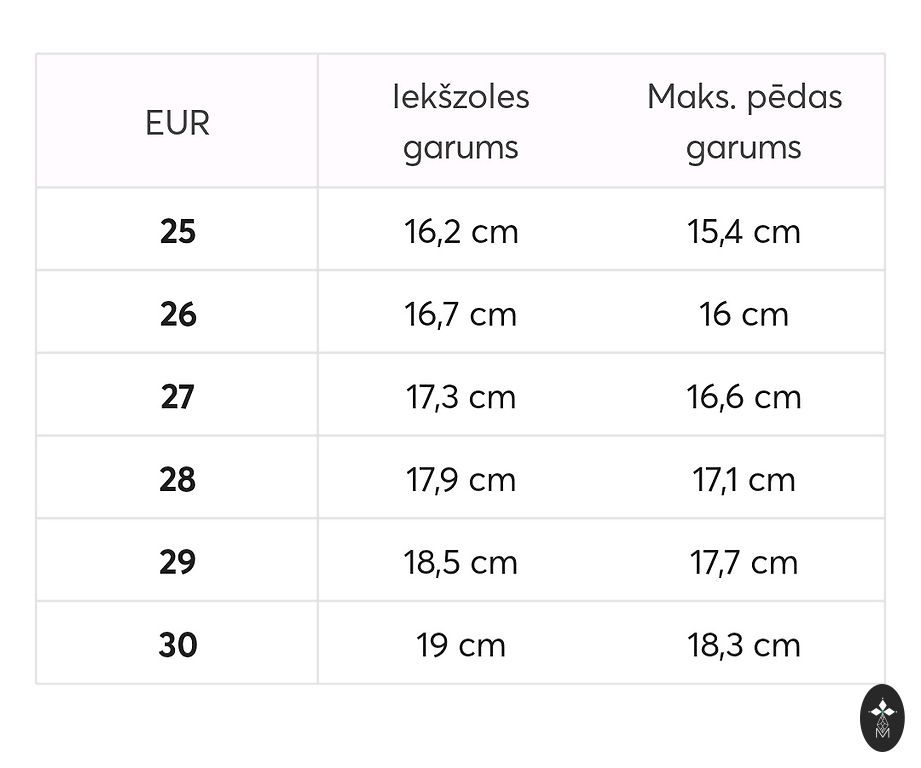Viewport: 921px width, 768px height.
Task: Select the 18,3 cm max foot length
Action: pyautogui.click(x=744, y=645)
